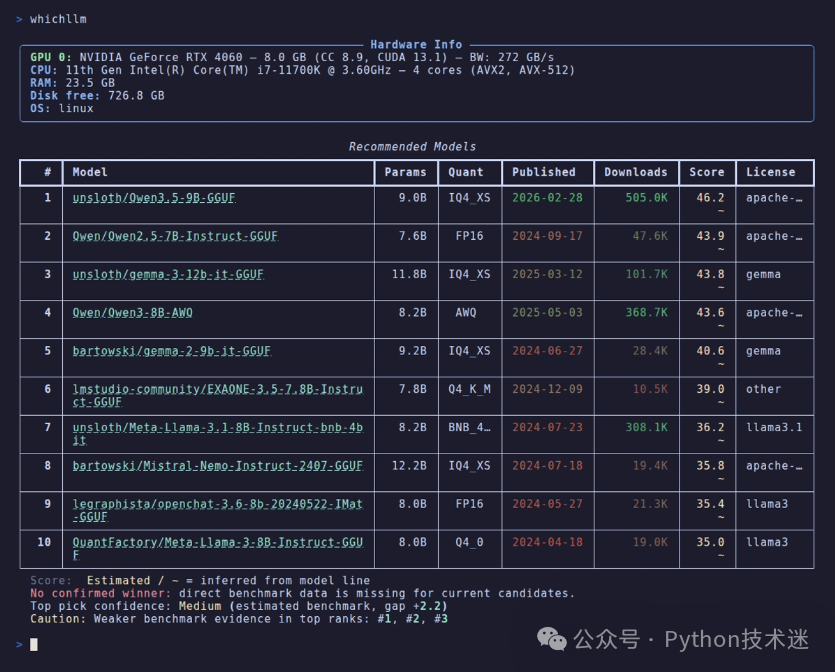Click the 'No confirmed winner' warning line
The width and height of the screenshot is (835, 672).
[302, 594]
